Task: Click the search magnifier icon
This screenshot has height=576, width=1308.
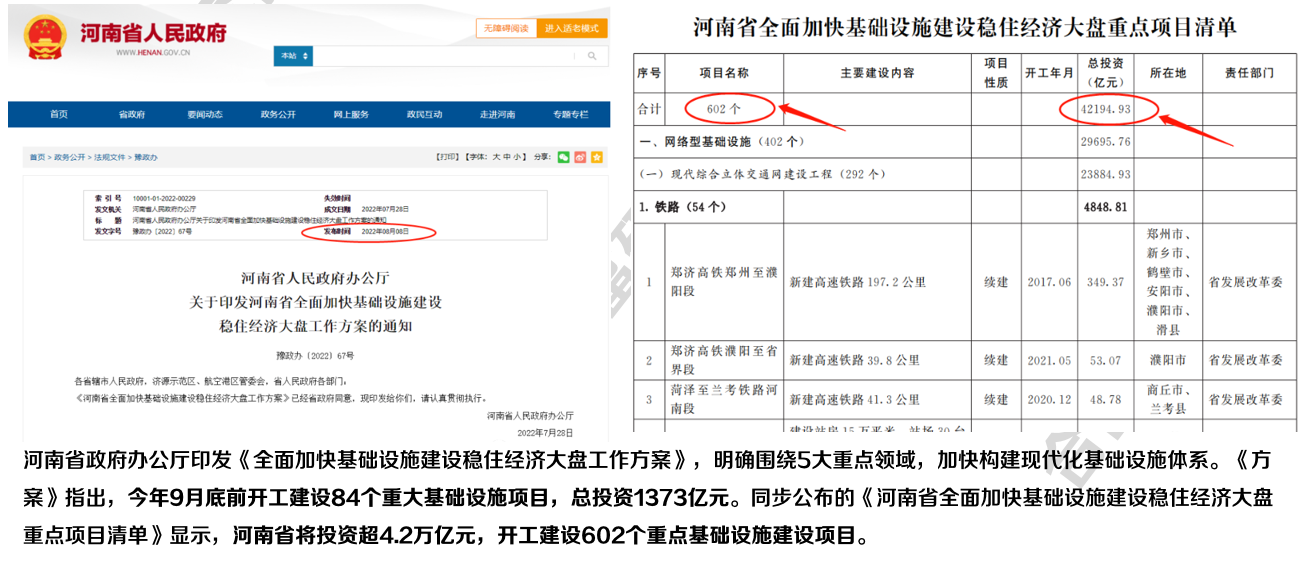Action: [x=591, y=56]
